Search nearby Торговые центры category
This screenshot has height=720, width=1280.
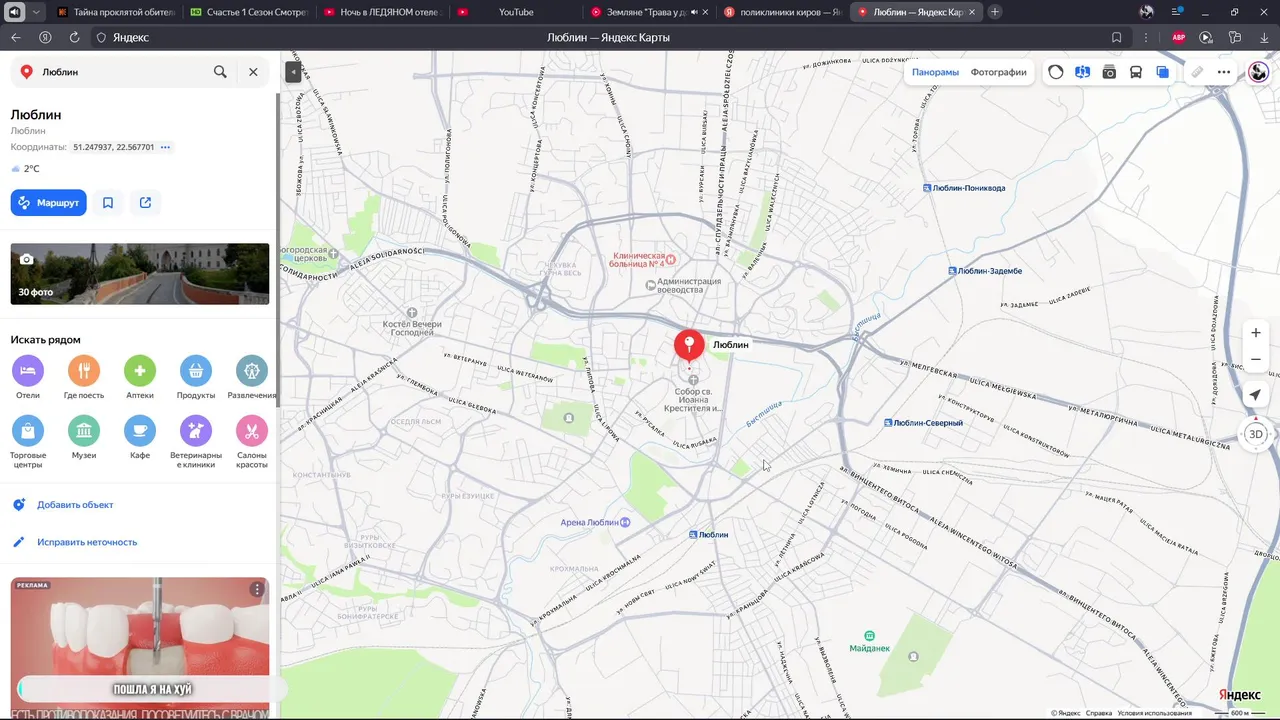tap(28, 443)
